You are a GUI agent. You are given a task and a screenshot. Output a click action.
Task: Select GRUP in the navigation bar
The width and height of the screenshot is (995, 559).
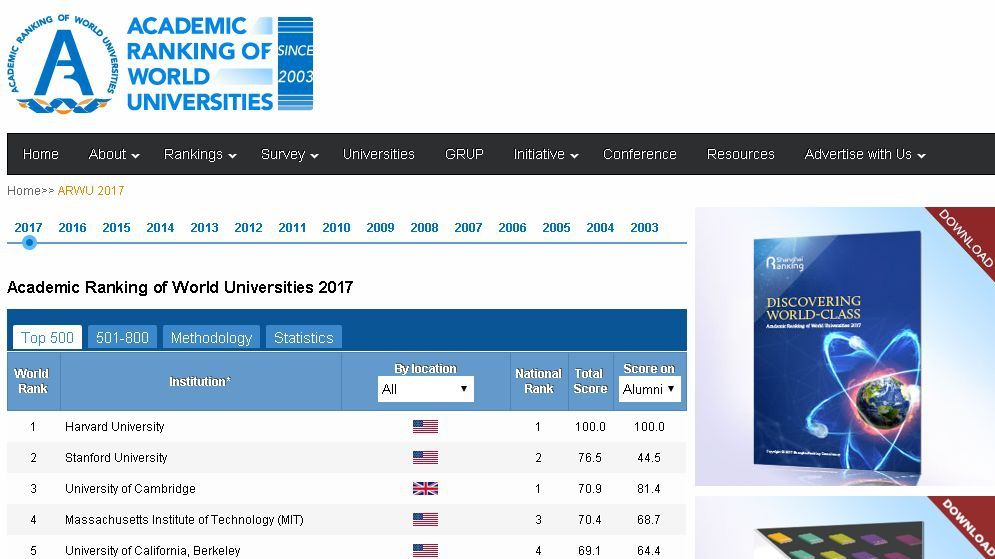point(464,154)
